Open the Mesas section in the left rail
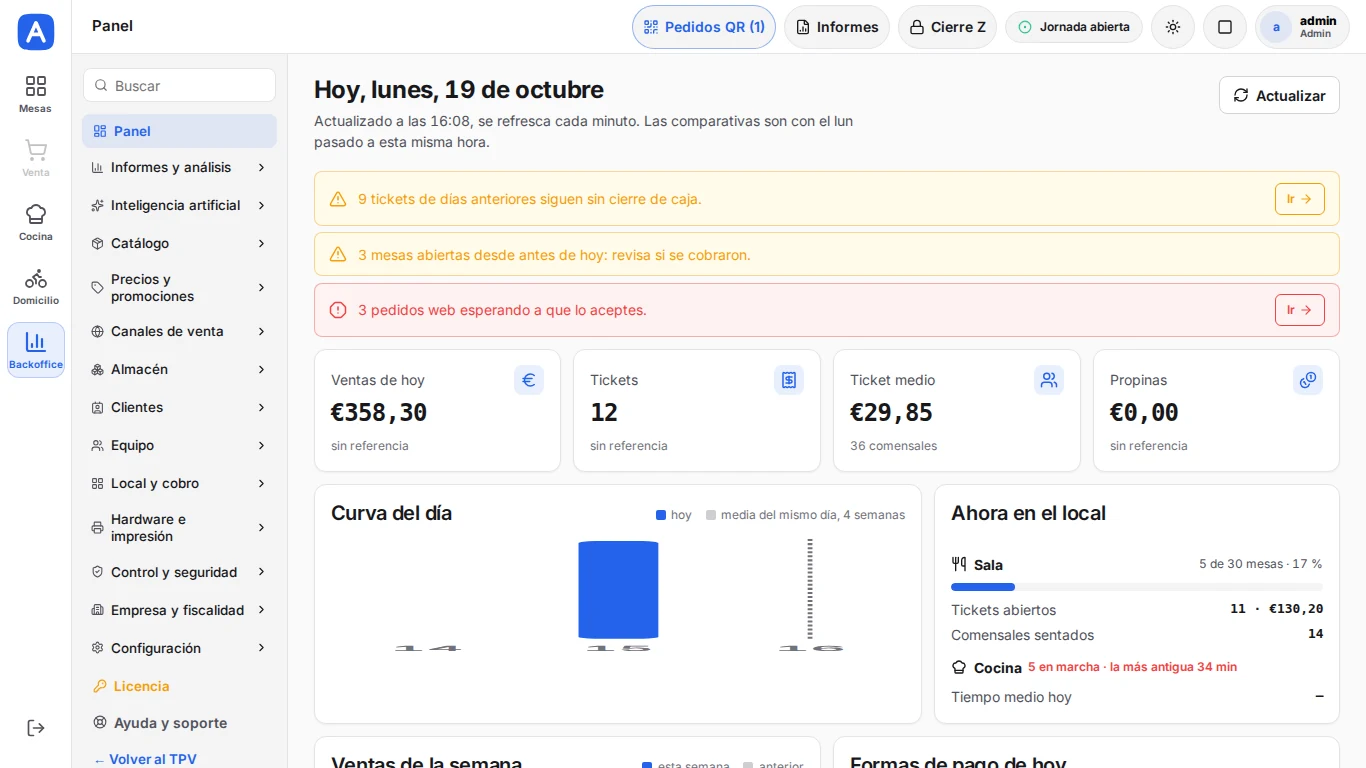1366x768 pixels. point(36,94)
